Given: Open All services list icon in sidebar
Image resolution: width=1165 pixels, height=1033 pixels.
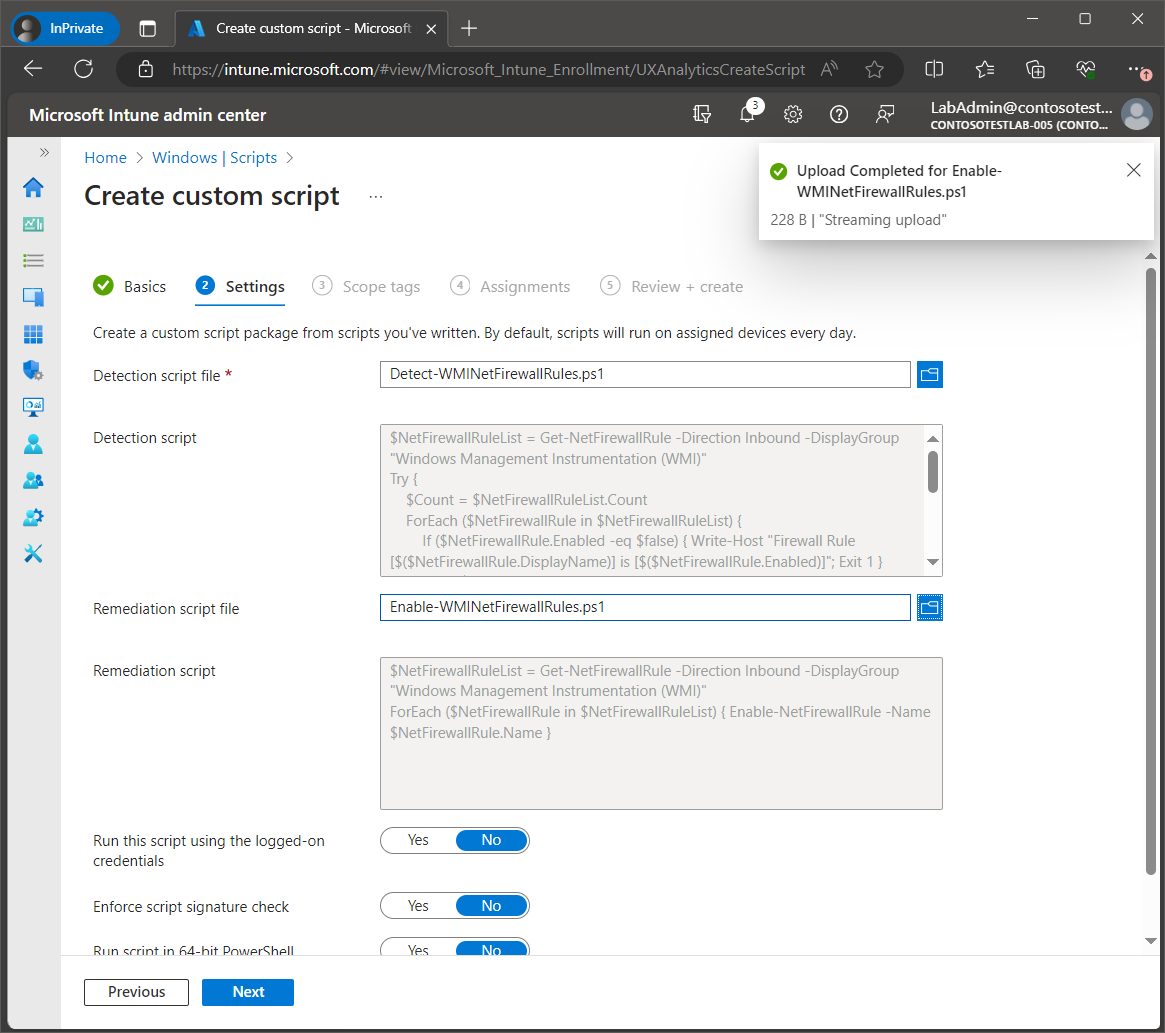Looking at the screenshot, I should point(33,260).
